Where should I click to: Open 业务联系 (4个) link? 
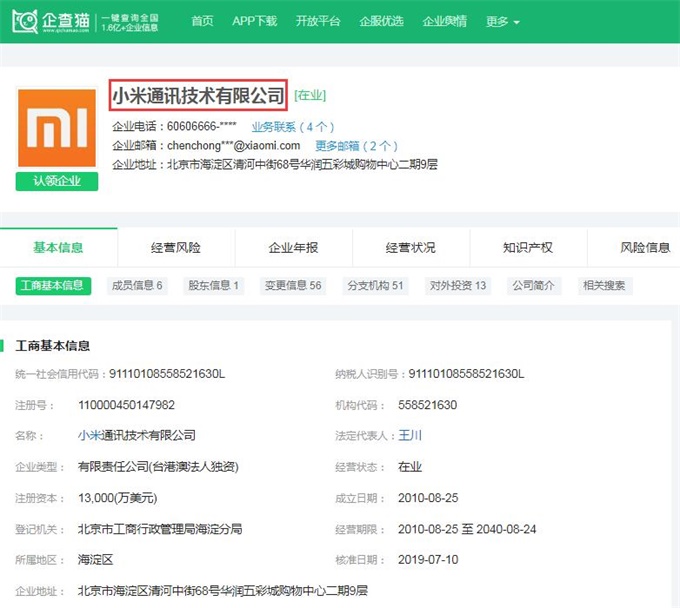point(292,127)
